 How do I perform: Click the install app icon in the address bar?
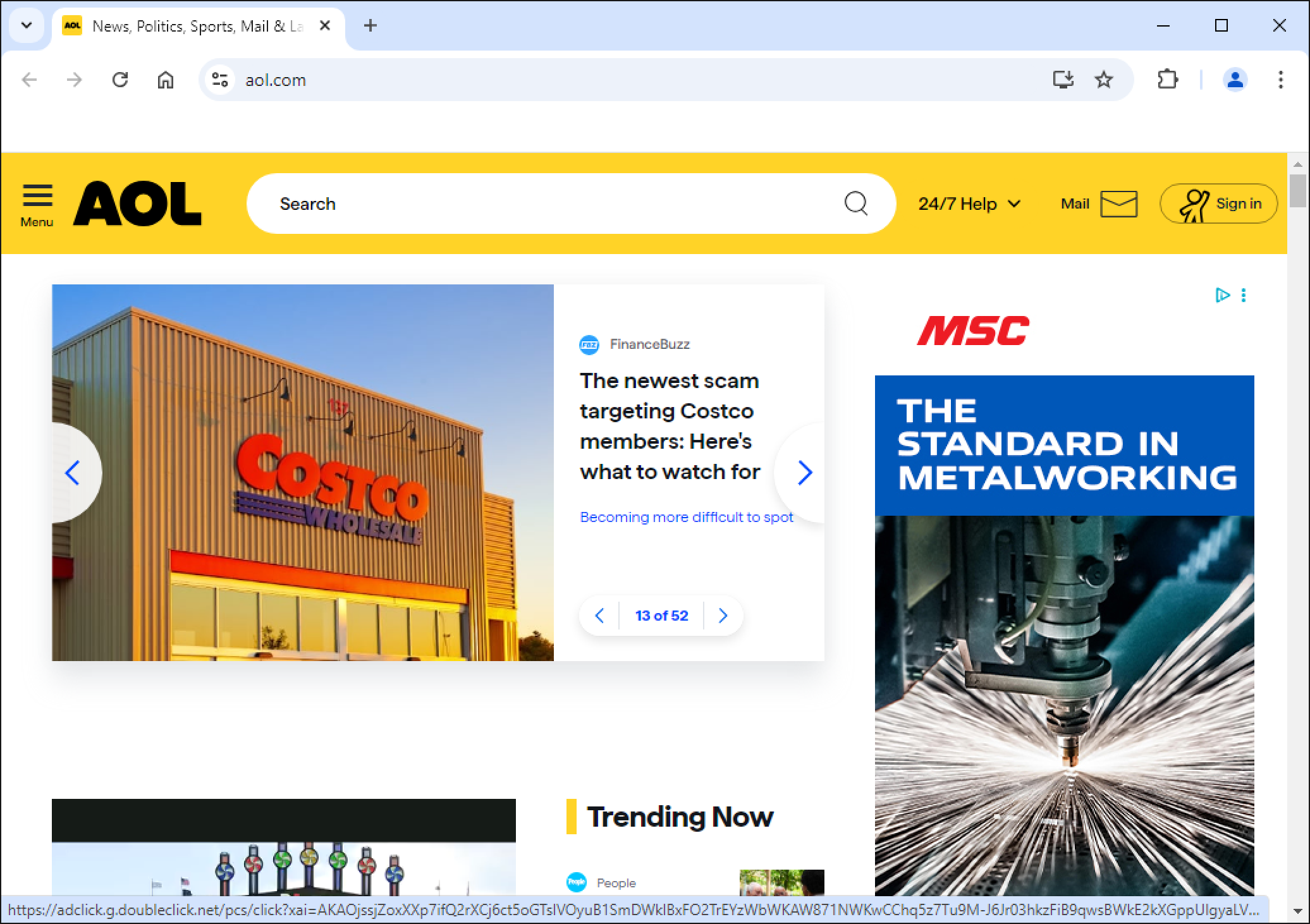point(1063,80)
